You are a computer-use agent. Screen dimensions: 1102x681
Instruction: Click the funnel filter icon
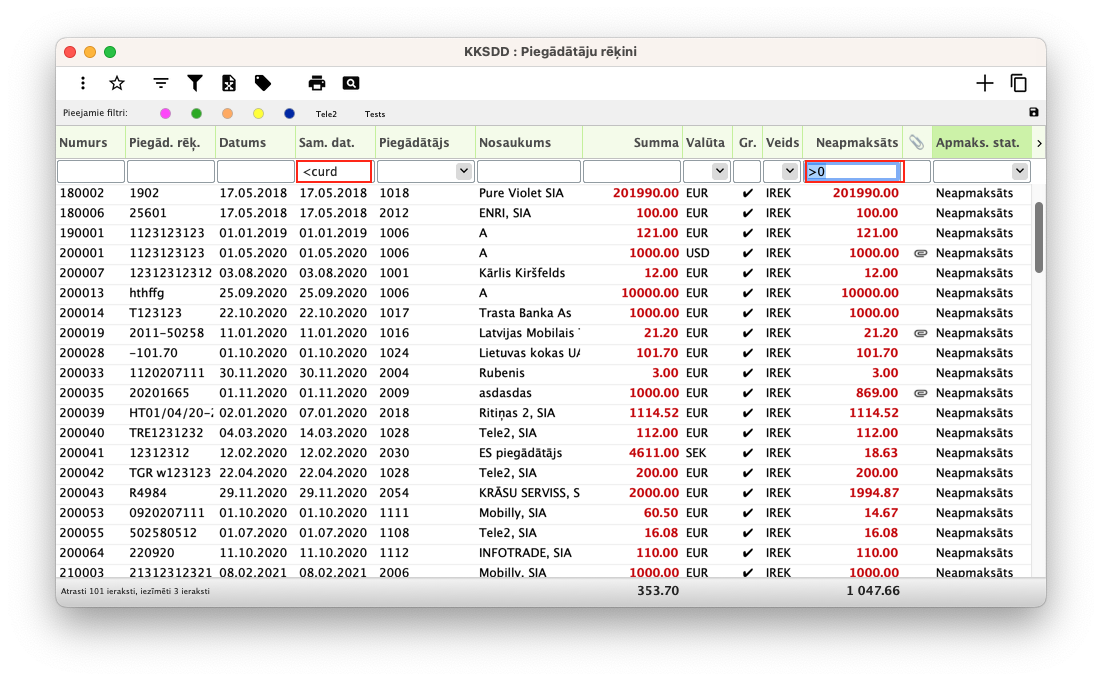[195, 83]
